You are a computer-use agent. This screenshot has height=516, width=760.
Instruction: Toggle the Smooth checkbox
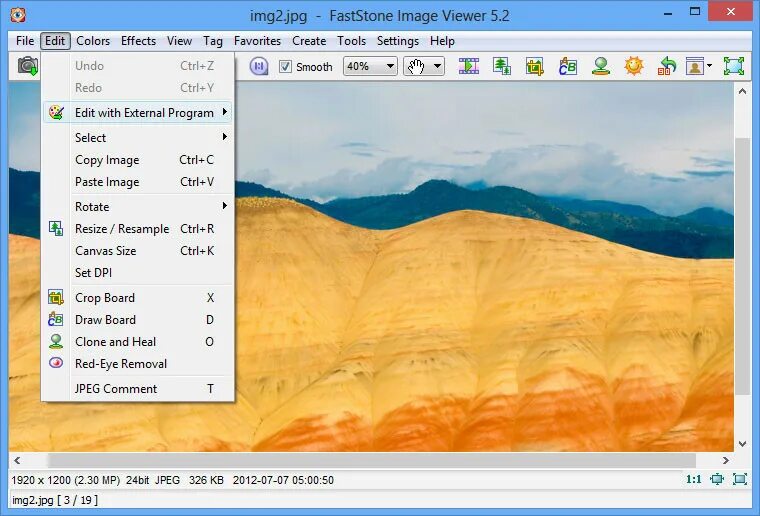click(285, 66)
